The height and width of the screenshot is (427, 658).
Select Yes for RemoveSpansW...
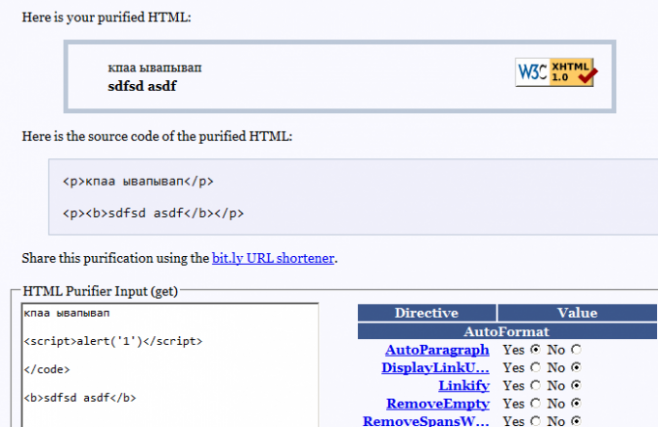(535, 421)
